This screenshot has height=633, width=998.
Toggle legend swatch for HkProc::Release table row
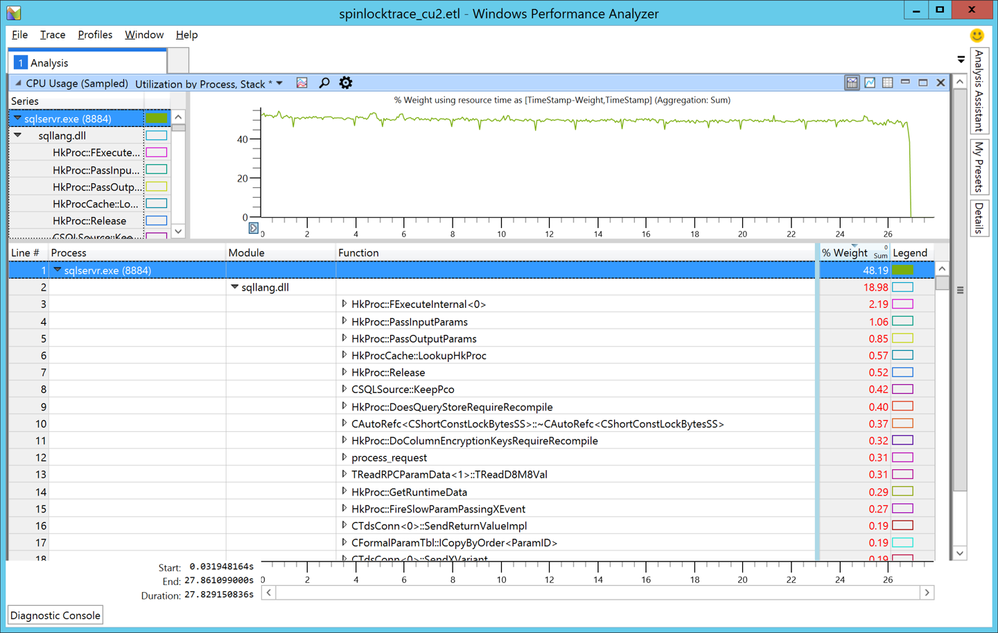903,372
